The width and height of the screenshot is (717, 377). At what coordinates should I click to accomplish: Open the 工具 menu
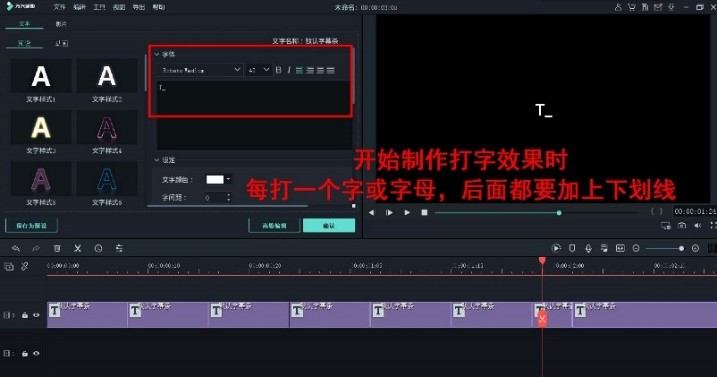99,7
